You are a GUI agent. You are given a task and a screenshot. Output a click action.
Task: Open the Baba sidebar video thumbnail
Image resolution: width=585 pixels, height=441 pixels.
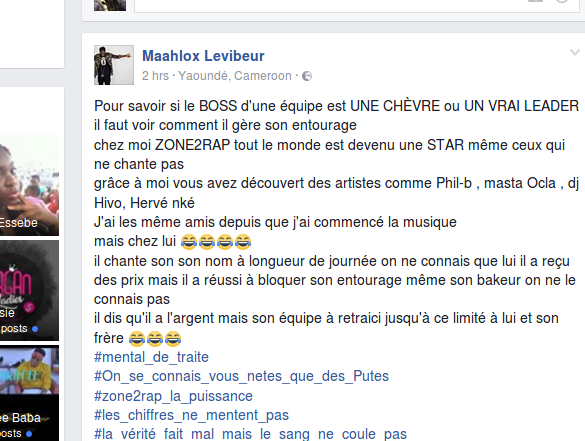[29, 393]
